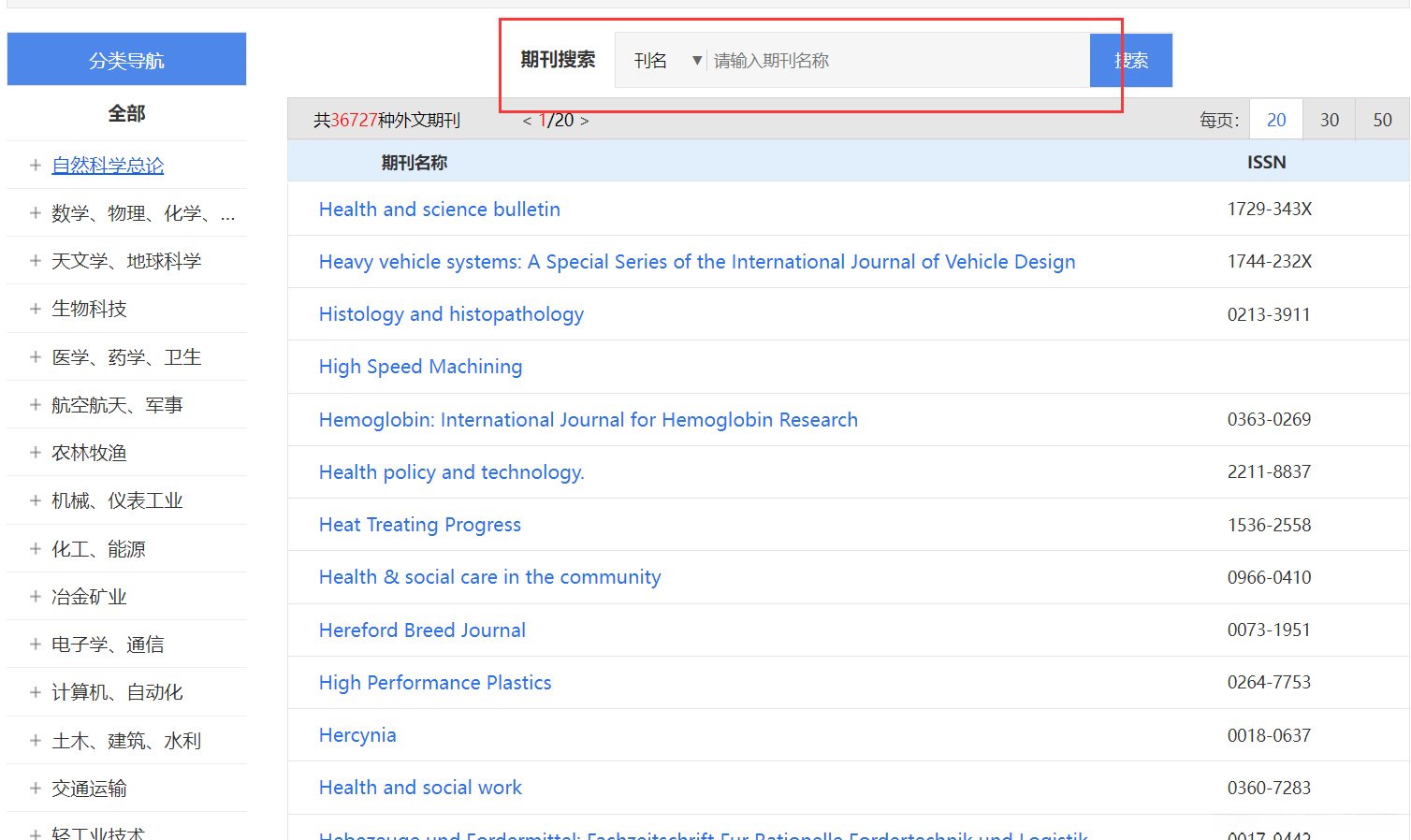Select the 土木、建筑、水利 category
This screenshot has width=1411, height=840.
tap(126, 741)
